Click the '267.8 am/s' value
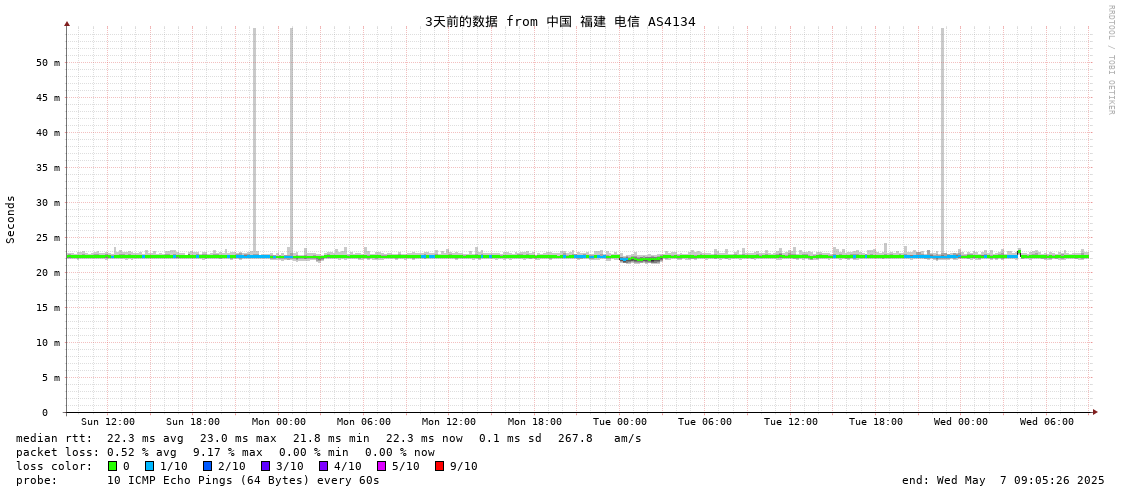 click(x=601, y=438)
